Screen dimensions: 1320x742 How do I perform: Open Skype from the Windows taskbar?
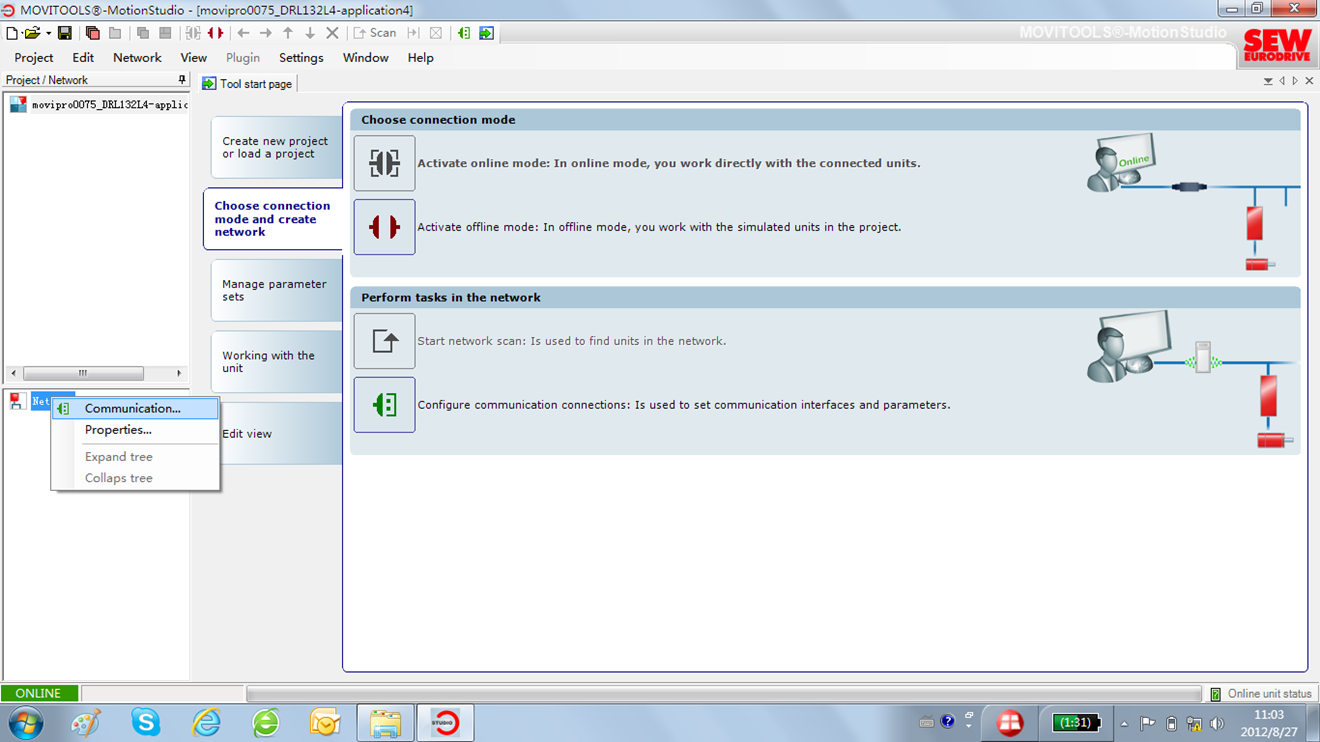(x=146, y=722)
